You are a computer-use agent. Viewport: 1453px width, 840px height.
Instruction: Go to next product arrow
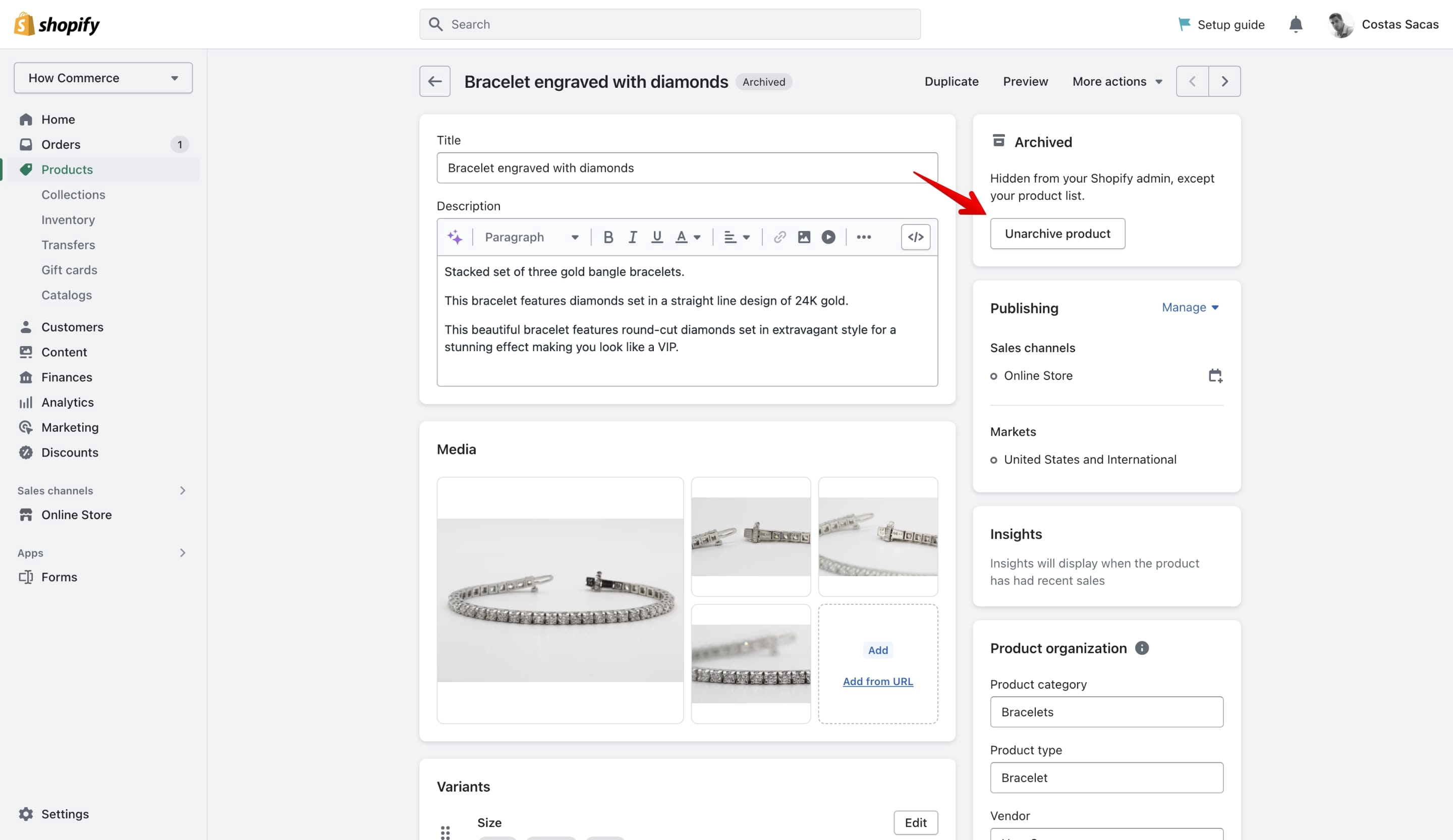click(x=1224, y=81)
